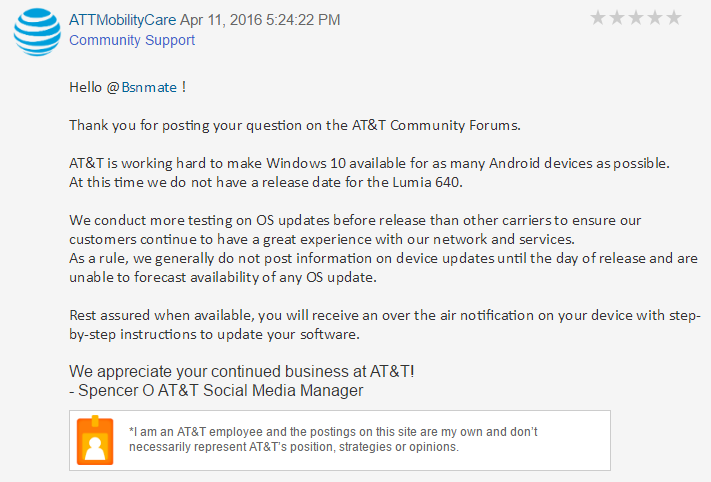711x482 pixels.
Task: Open the Community Support link
Action: [132, 40]
